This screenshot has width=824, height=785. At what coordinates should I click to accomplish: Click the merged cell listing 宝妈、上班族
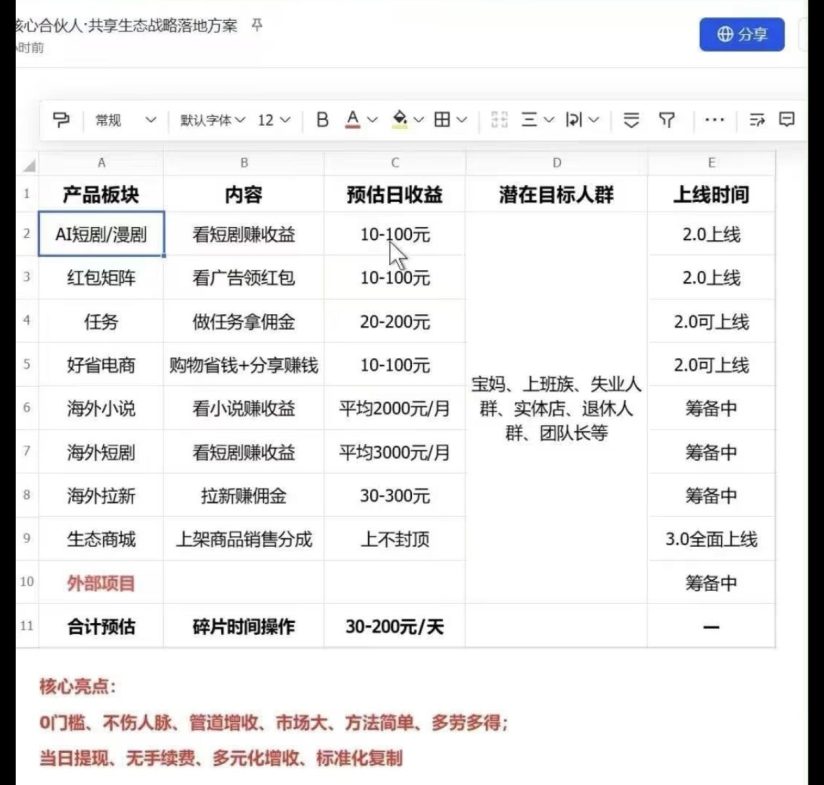(557, 408)
